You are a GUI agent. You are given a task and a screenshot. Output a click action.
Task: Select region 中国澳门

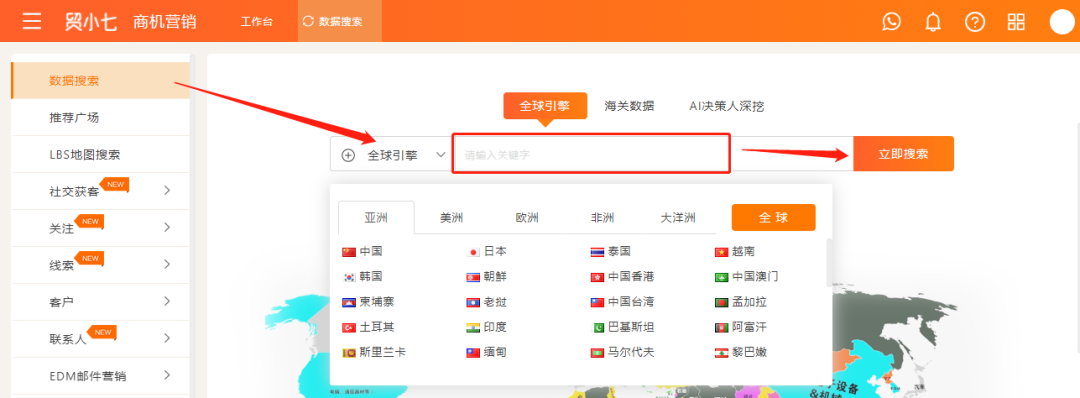click(747, 277)
